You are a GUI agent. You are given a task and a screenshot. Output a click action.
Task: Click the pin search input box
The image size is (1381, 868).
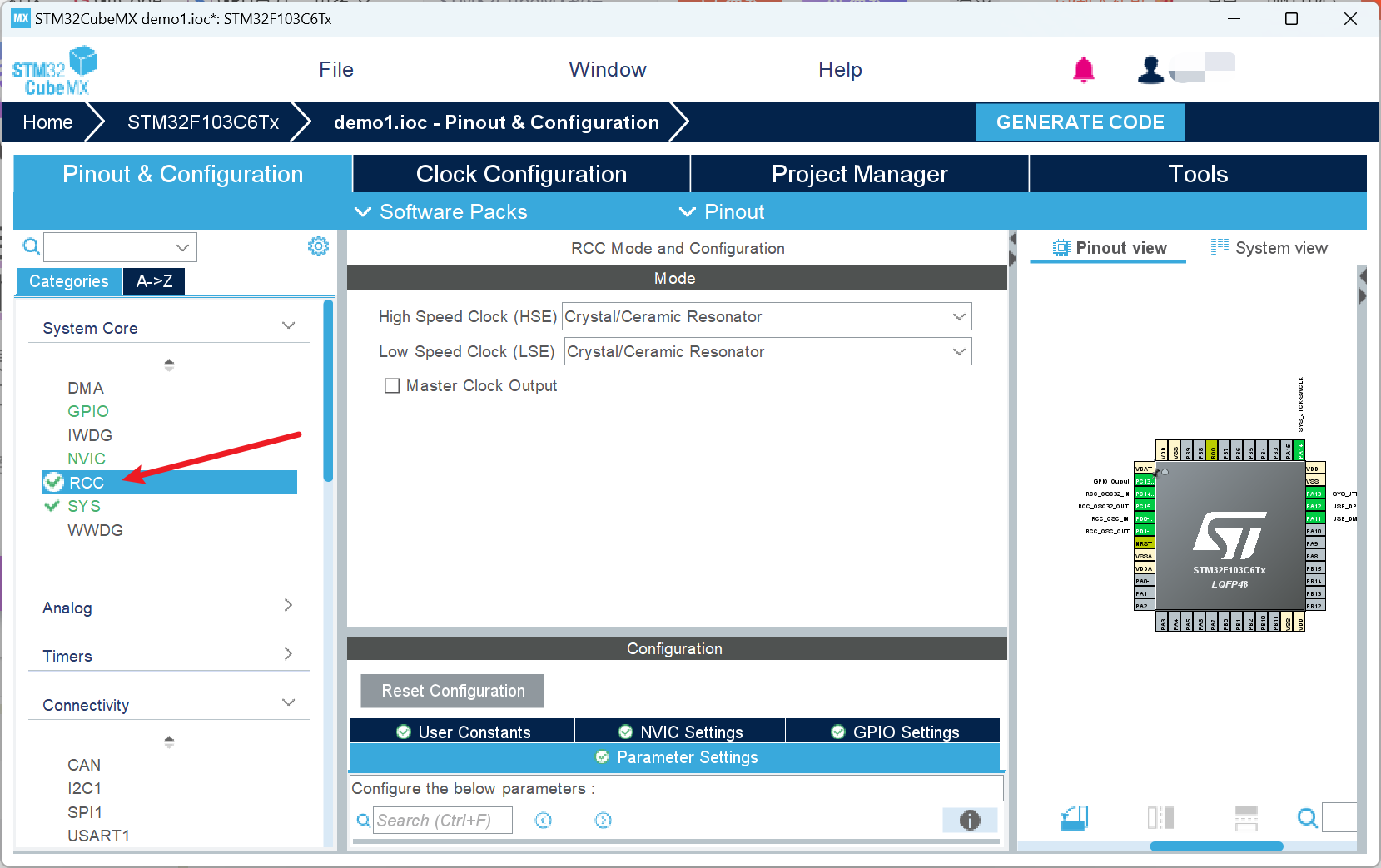tap(1340, 817)
